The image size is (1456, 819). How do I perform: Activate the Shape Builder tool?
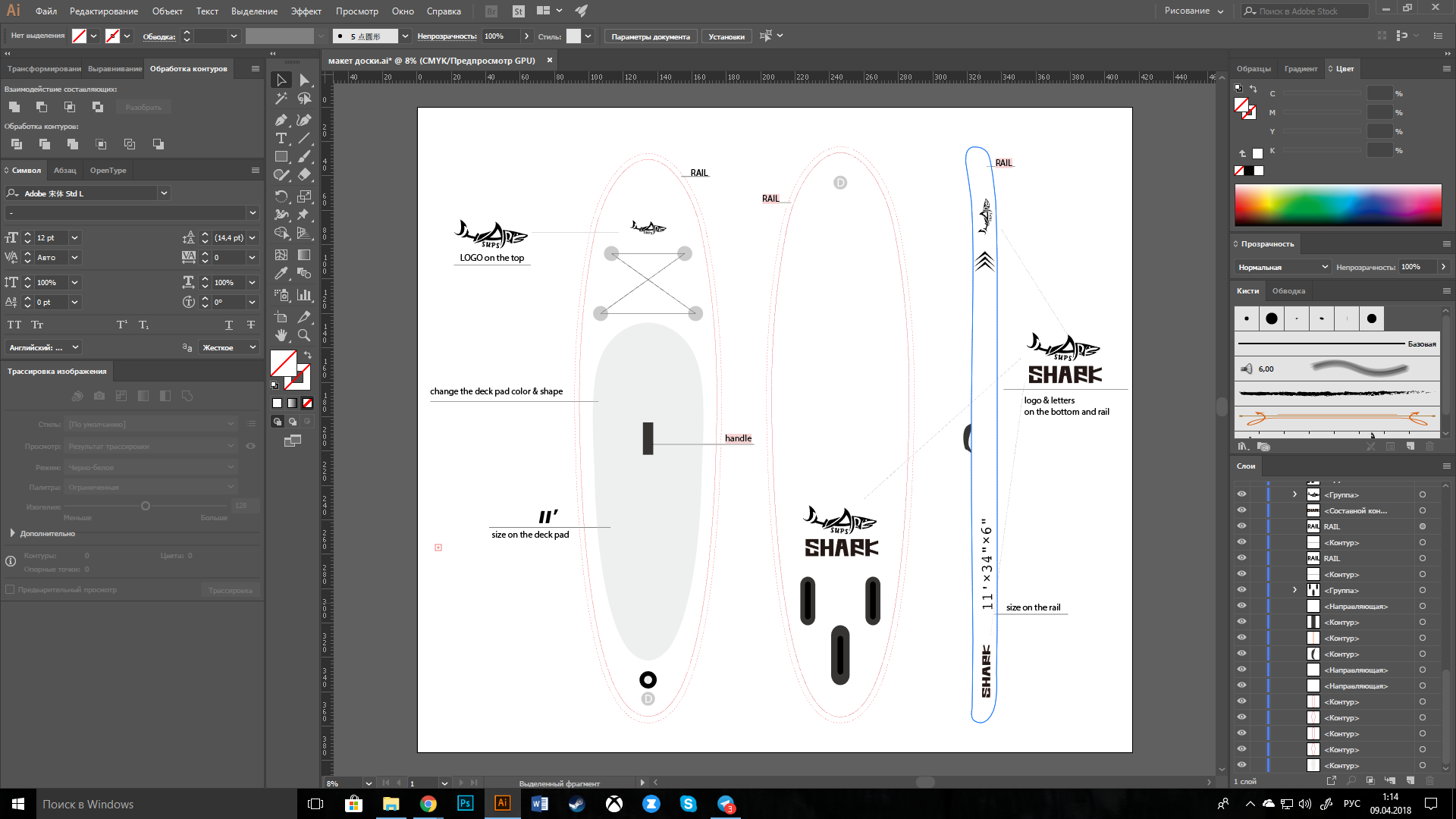[281, 233]
